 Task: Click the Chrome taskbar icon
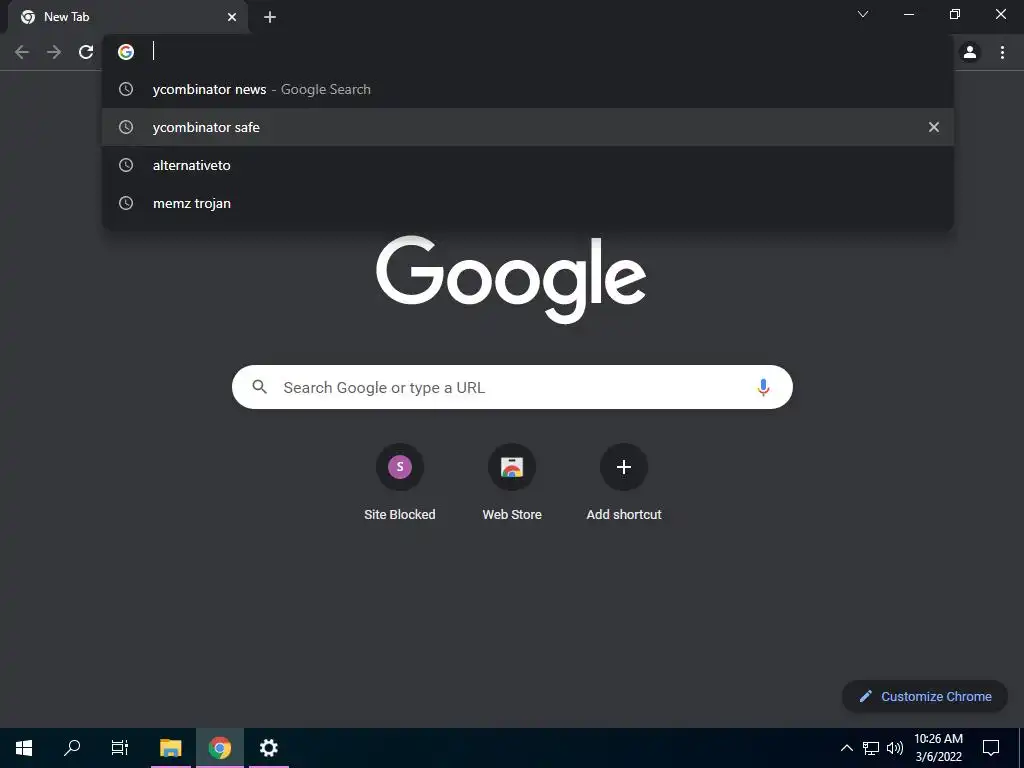click(x=219, y=748)
